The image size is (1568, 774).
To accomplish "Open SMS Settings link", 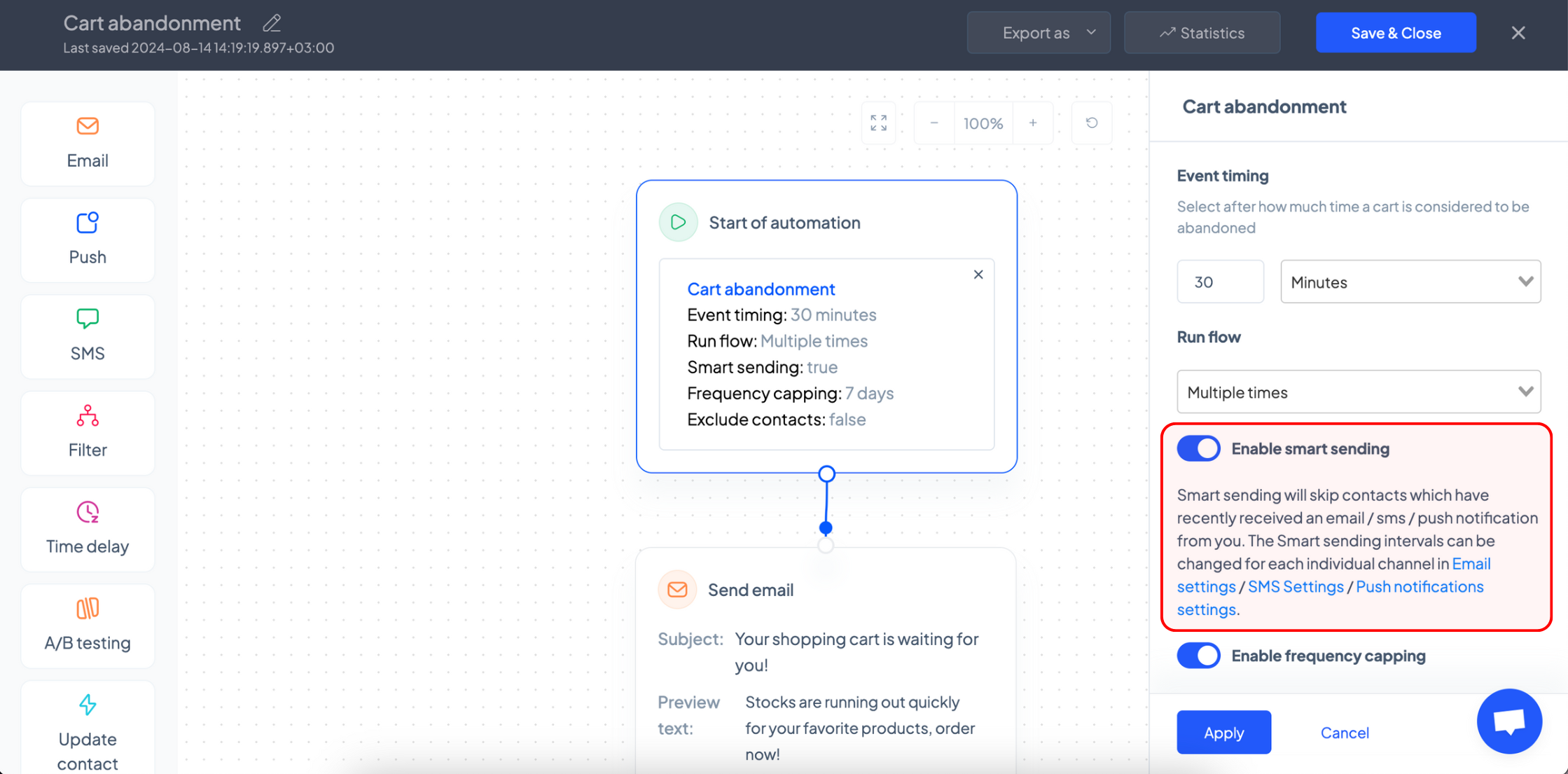I will tap(1296, 586).
